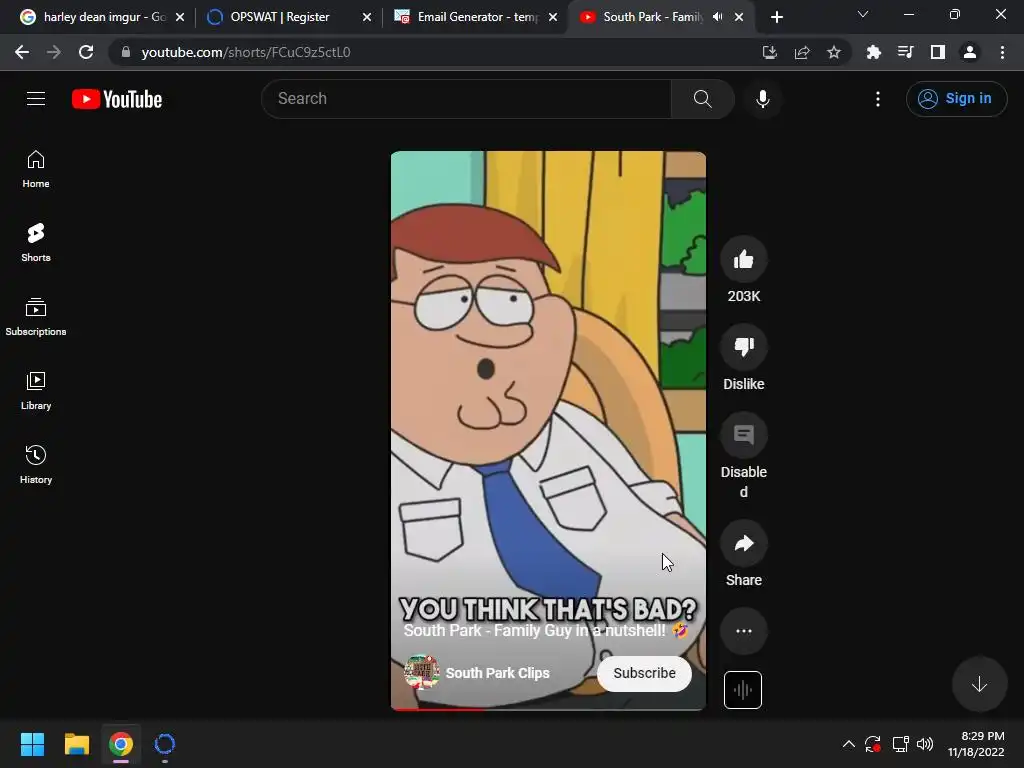This screenshot has height=768, width=1024.
Task: Click the YouTube logo
Action: pyautogui.click(x=117, y=99)
